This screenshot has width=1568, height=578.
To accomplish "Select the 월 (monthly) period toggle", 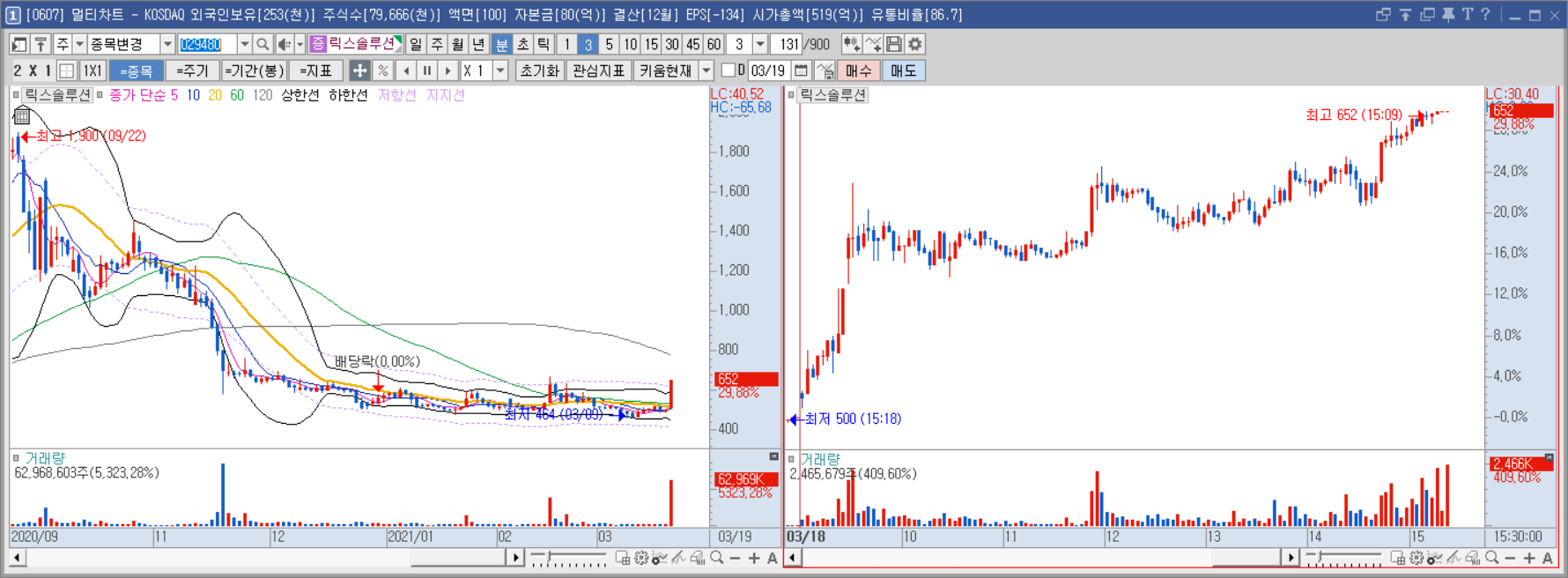I will coord(458,44).
